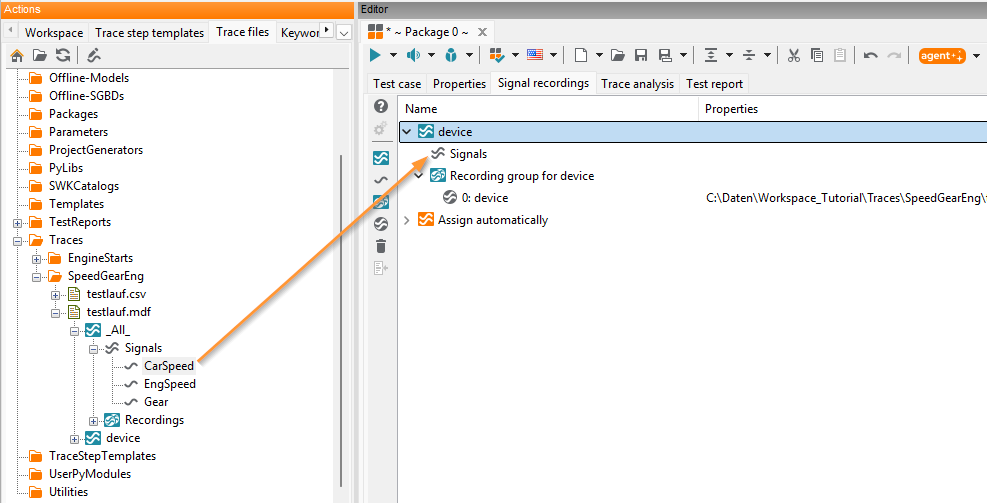The height and width of the screenshot is (503, 987).
Task: Close the Package 0 editor tab
Action: coord(482,32)
